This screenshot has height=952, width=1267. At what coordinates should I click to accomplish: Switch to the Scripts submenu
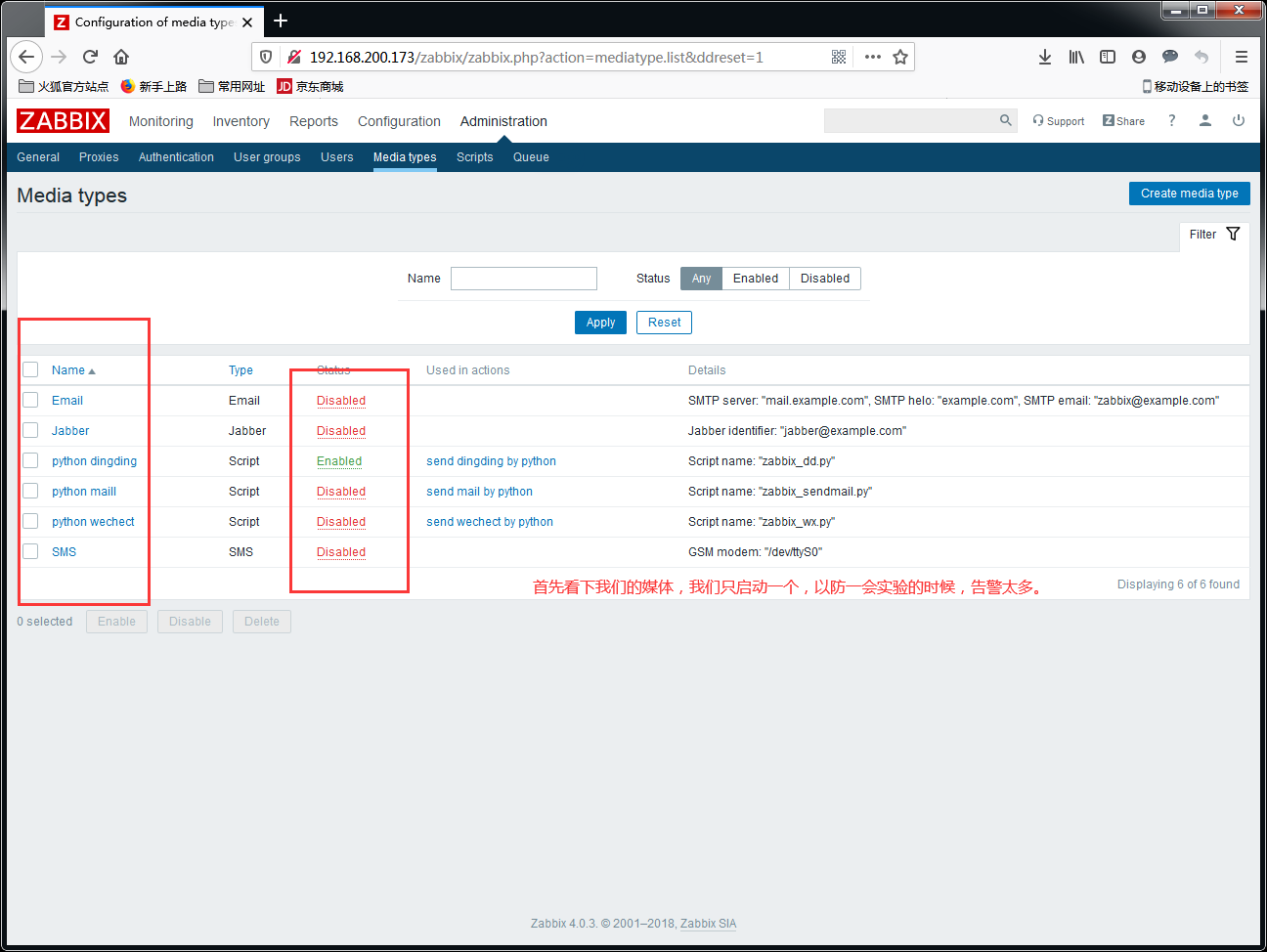pyautogui.click(x=474, y=157)
